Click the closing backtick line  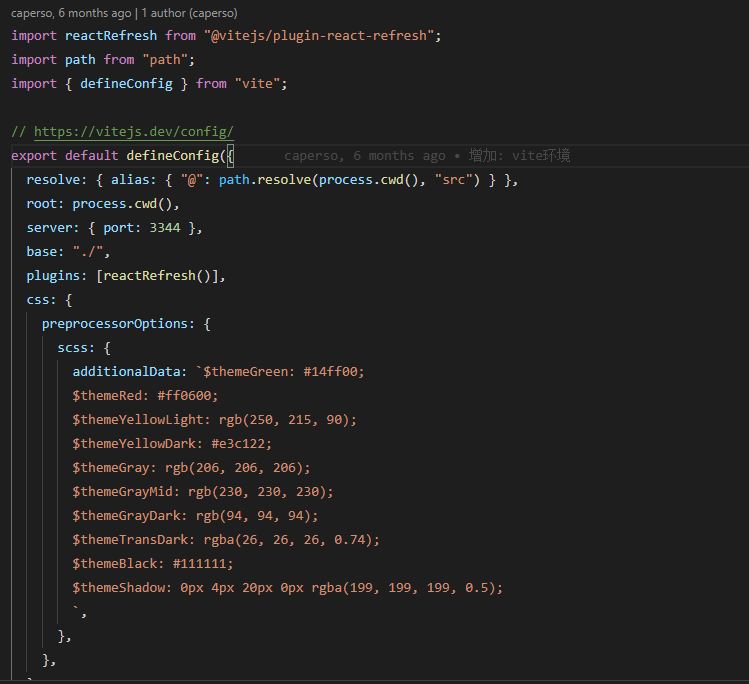80,611
